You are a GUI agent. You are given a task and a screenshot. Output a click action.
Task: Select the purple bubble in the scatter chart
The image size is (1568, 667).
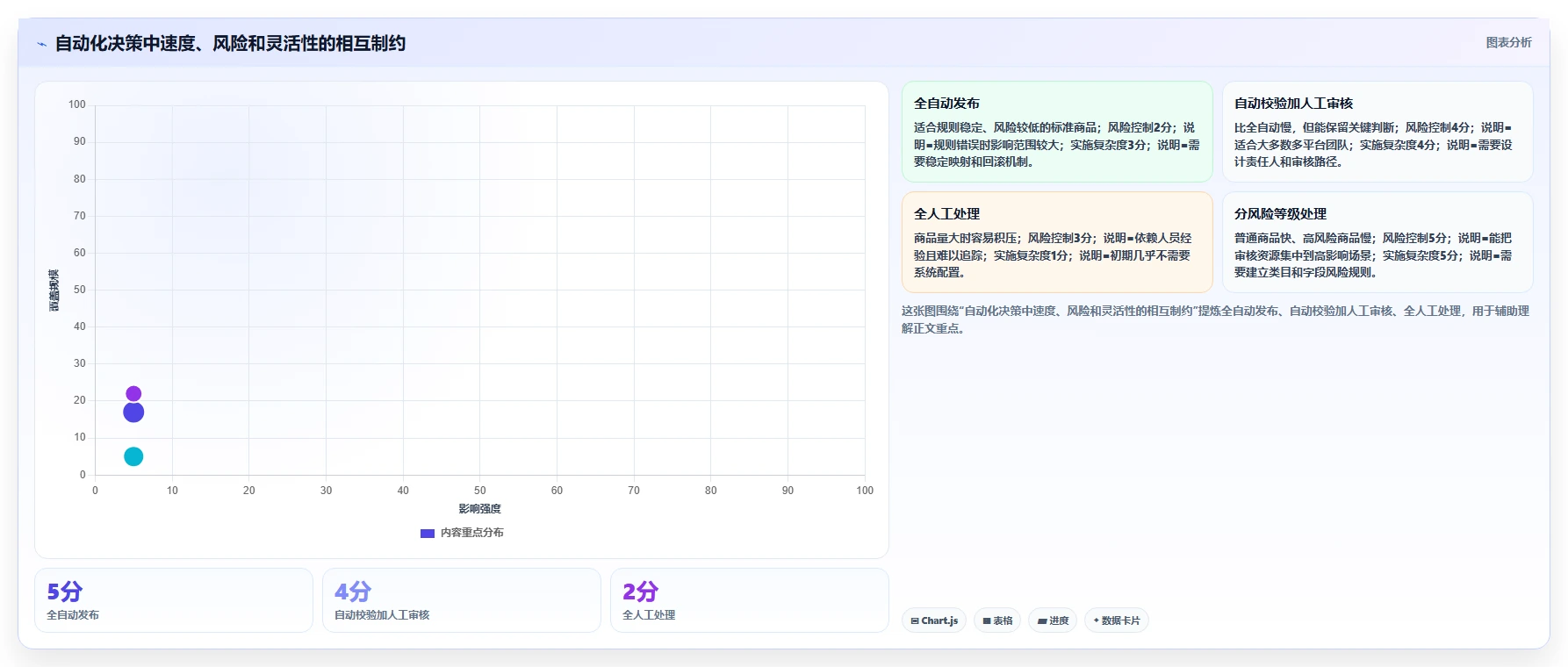(133, 394)
